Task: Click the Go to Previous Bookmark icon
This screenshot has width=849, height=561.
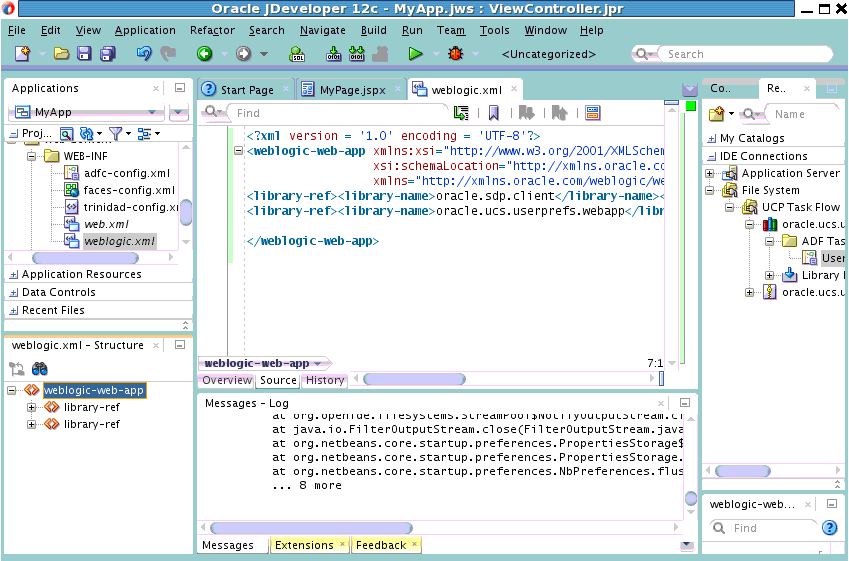Action: click(559, 113)
